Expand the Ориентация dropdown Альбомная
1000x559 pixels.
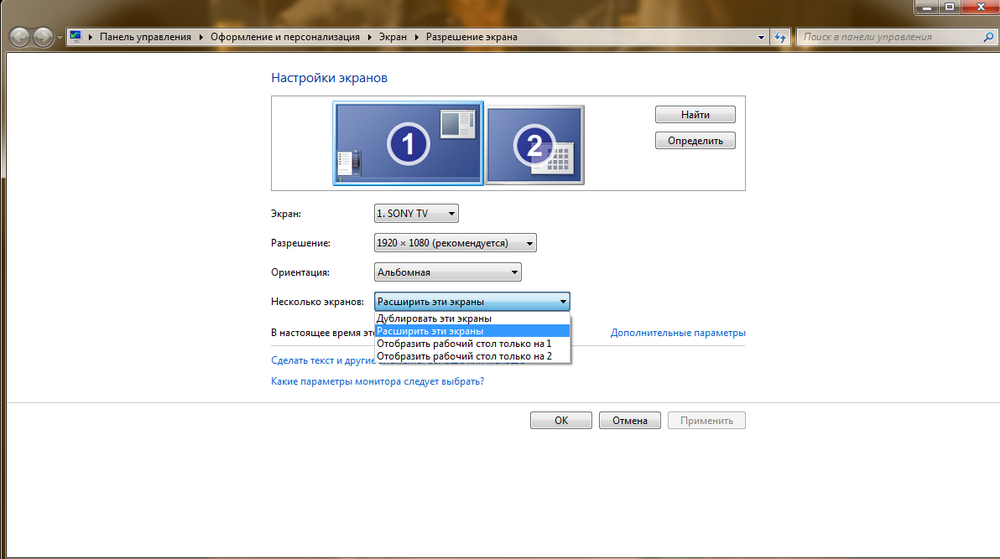coord(447,272)
